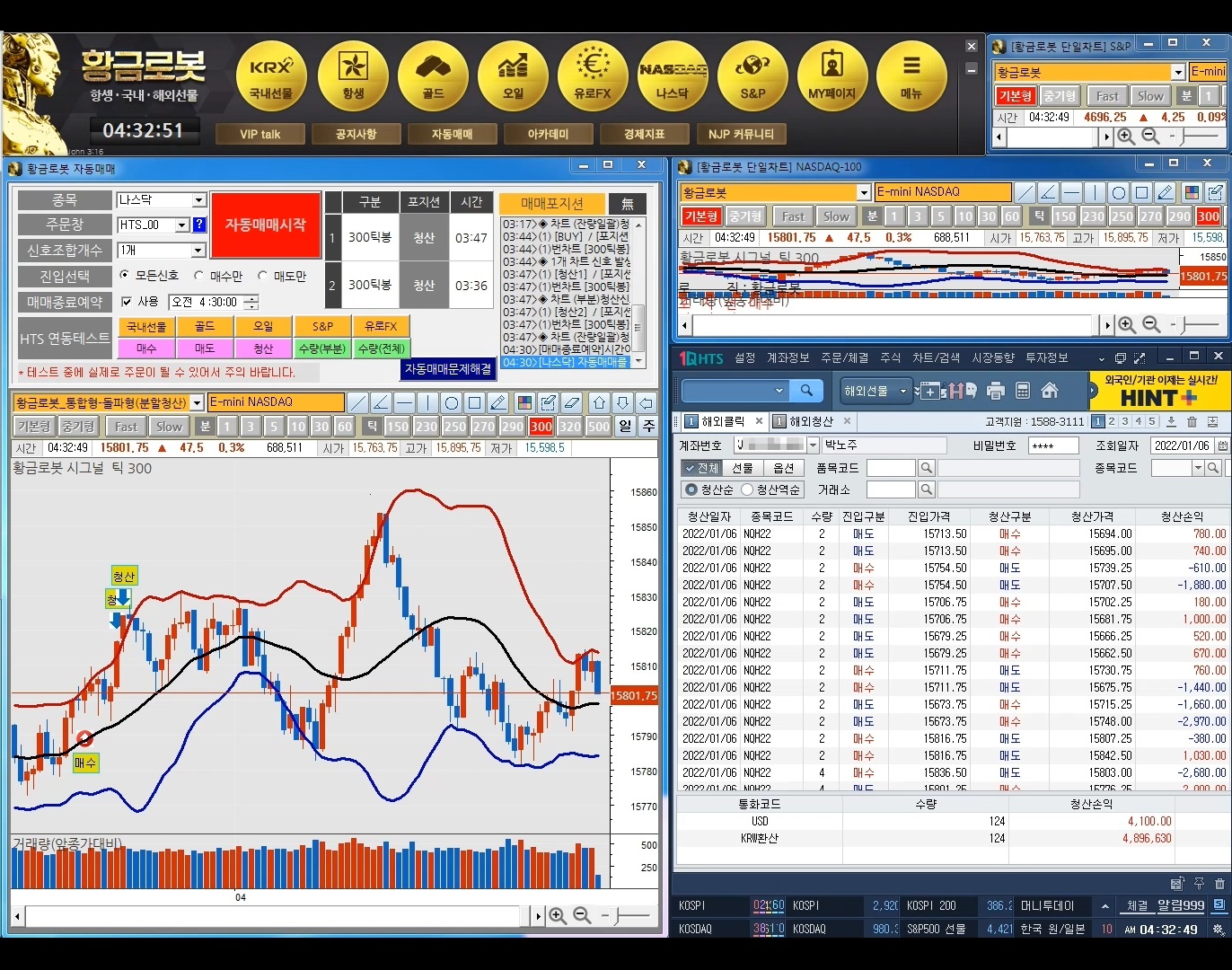Open 주문/체결 menu in 1QHTS

(x=844, y=357)
